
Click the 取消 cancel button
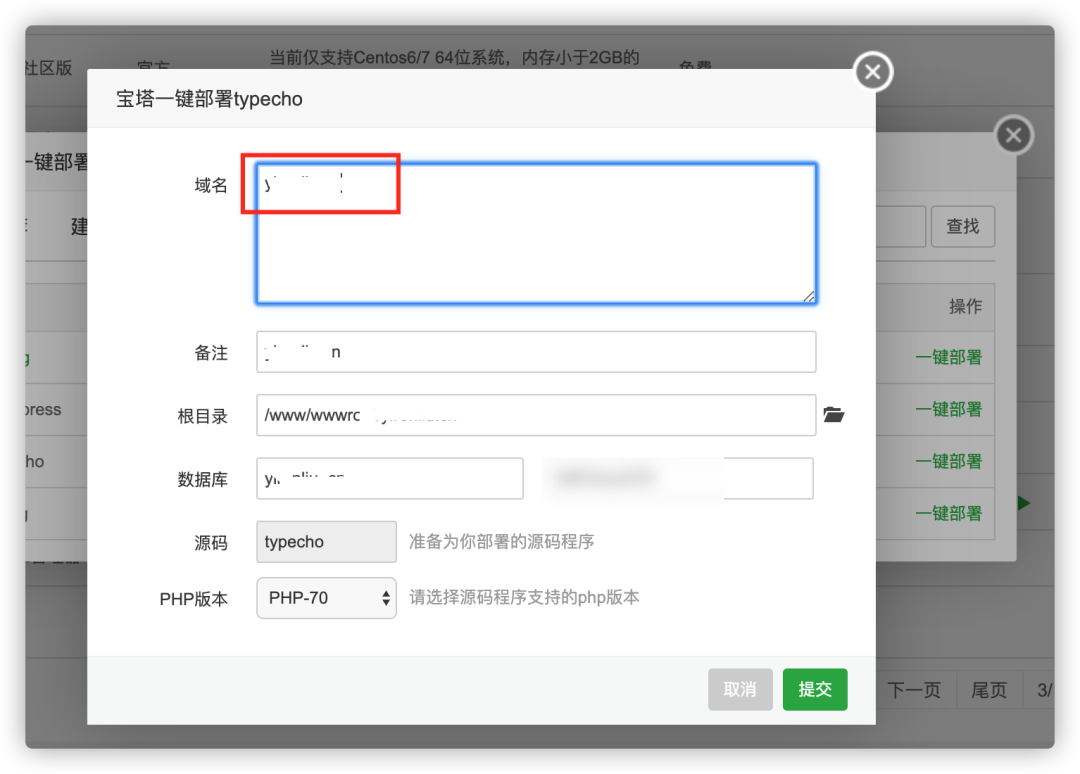(740, 689)
